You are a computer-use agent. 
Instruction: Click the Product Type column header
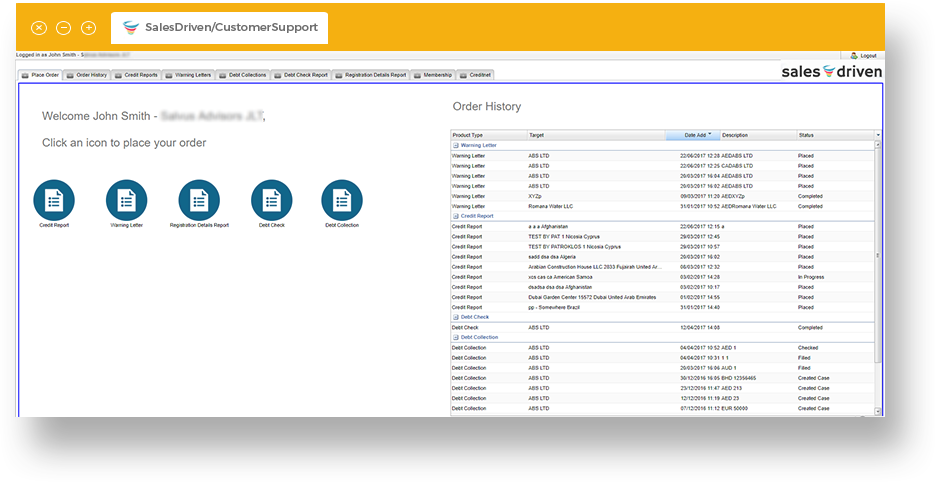point(489,135)
